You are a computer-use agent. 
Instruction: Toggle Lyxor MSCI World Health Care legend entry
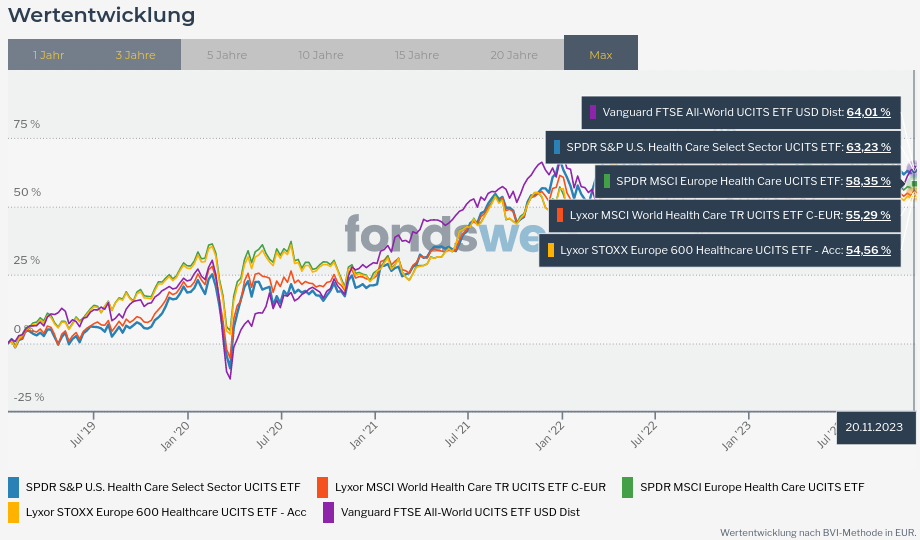(x=470, y=487)
